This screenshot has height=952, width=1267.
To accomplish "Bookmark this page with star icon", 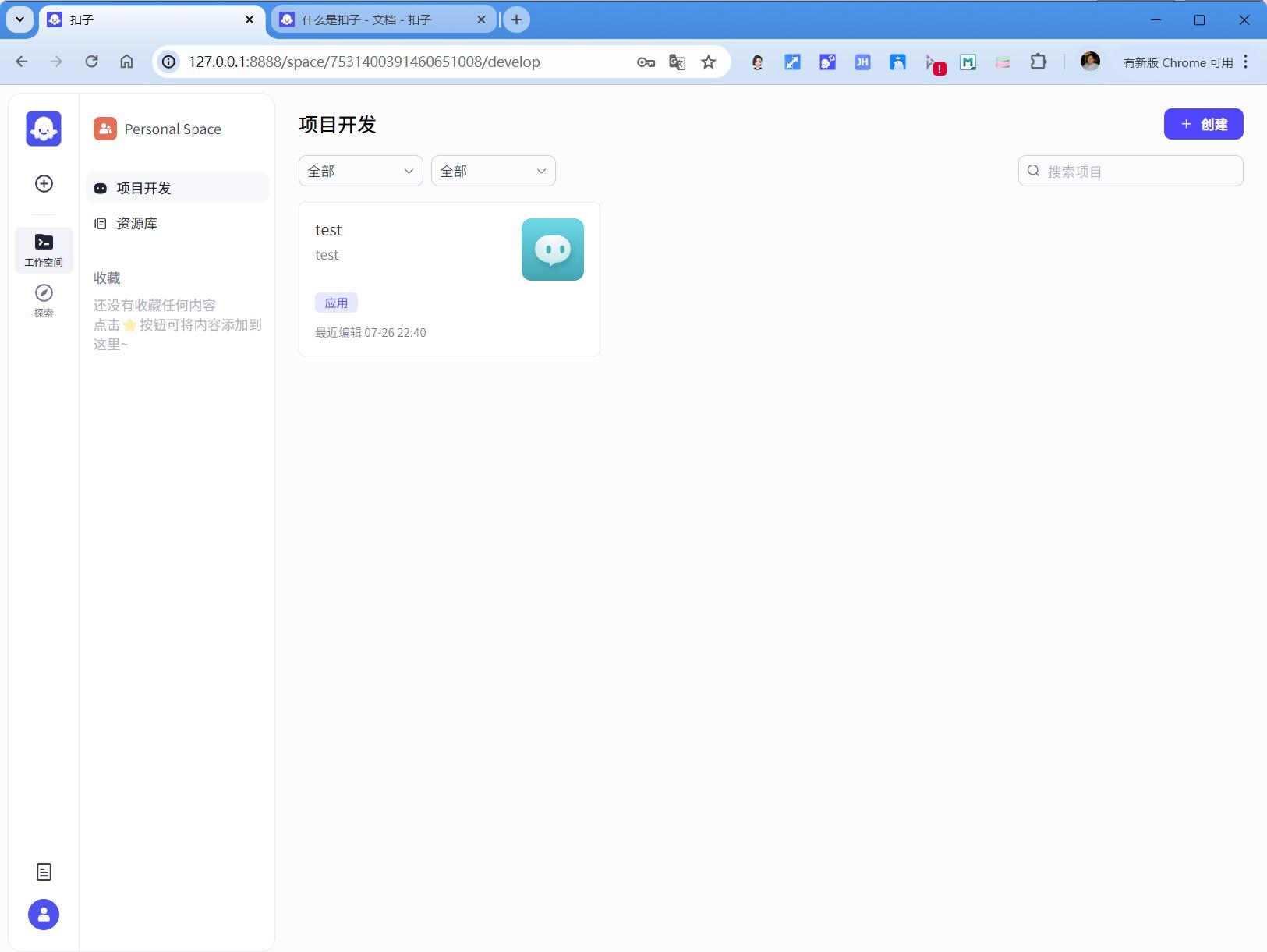I will (x=708, y=62).
